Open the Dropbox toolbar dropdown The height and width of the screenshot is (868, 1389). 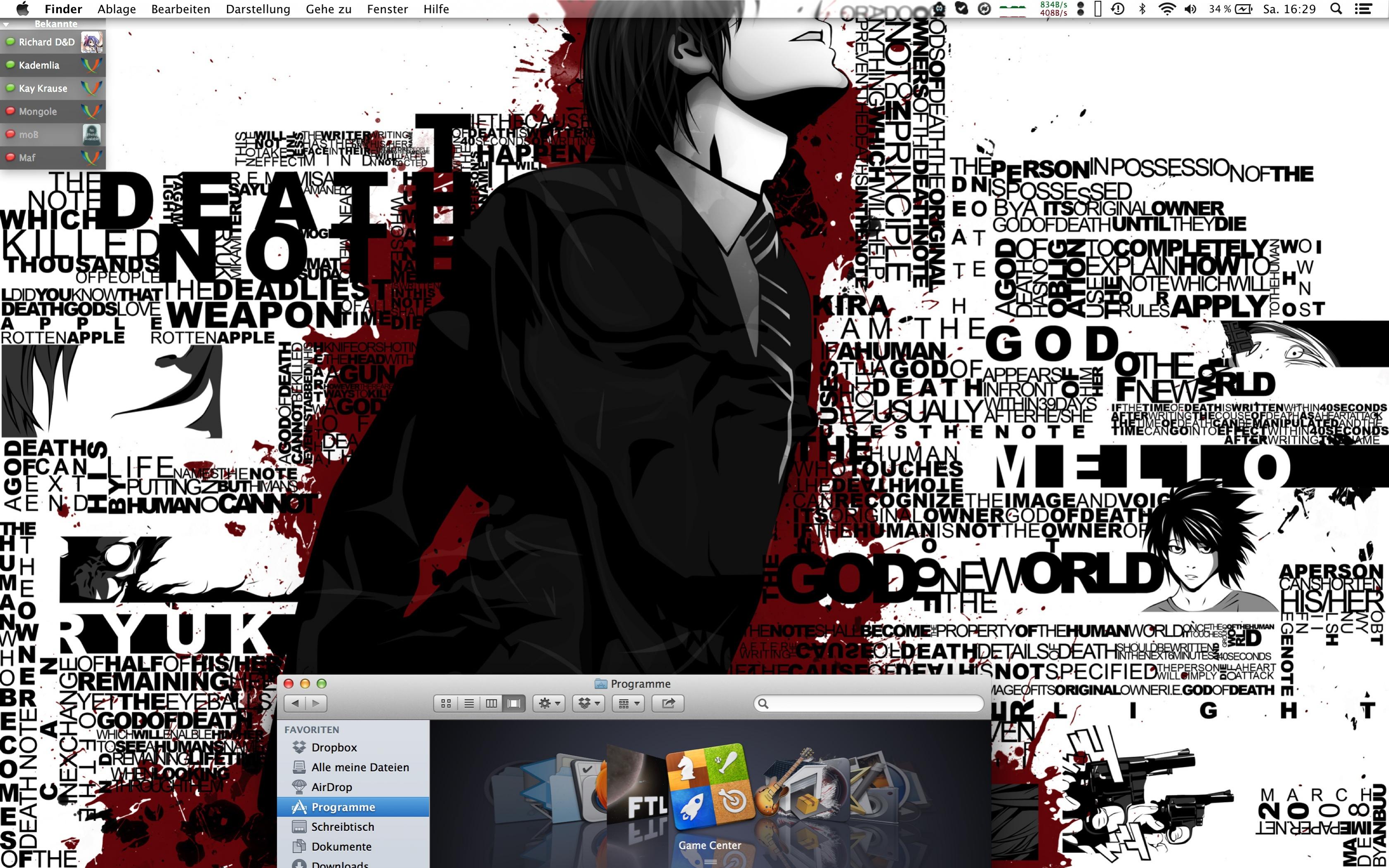(589, 703)
